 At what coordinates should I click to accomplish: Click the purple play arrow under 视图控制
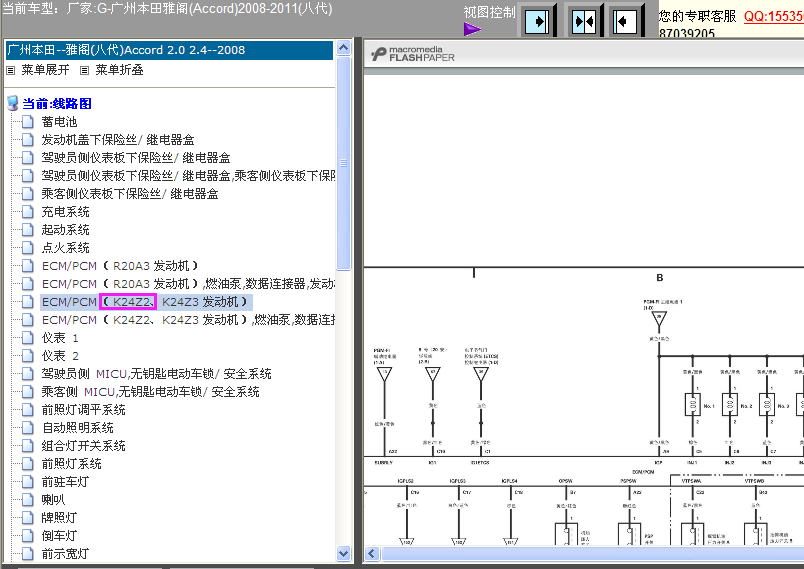[x=472, y=29]
